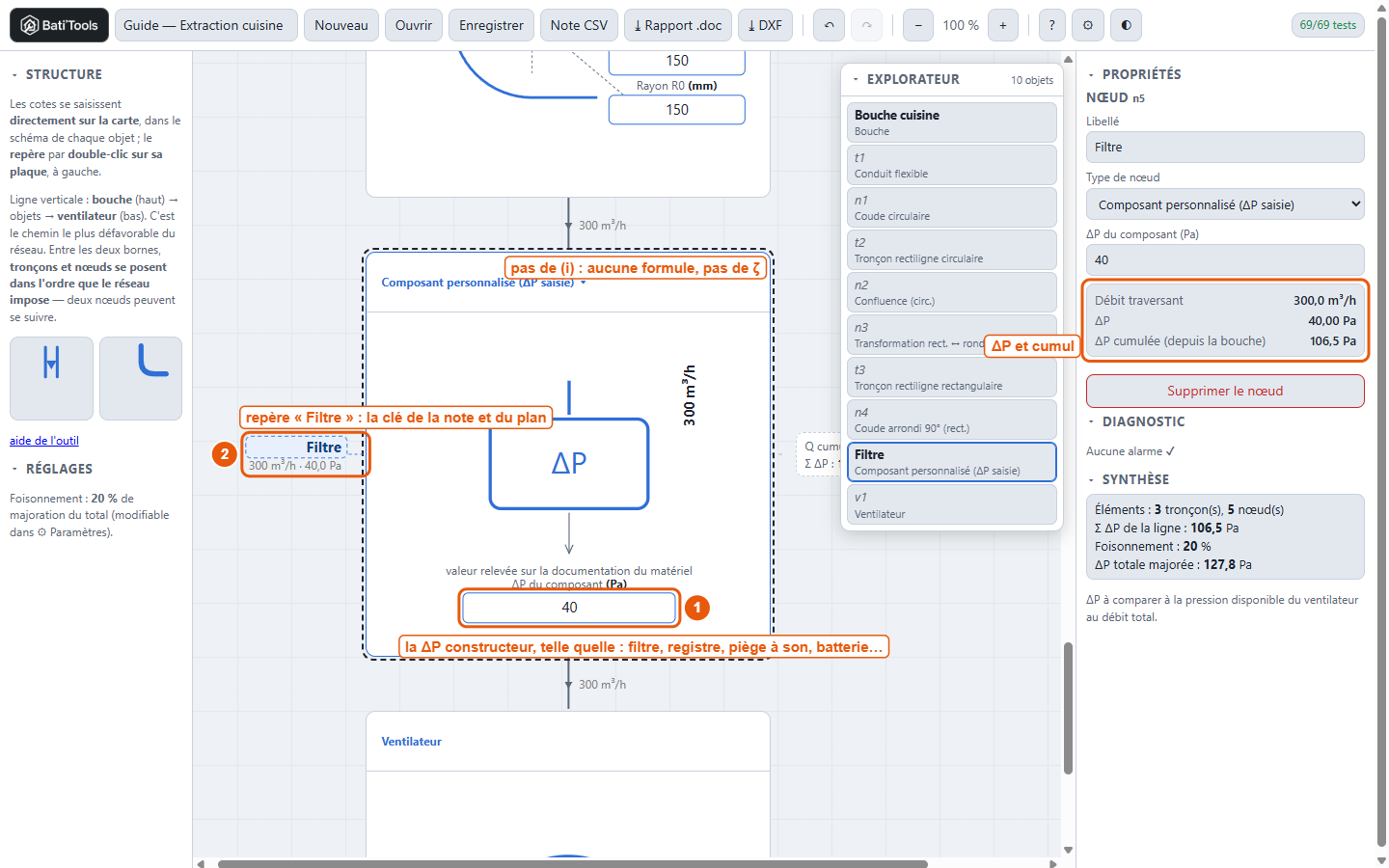Collapse the DIAGNOSTIC section
Screen dimensions: 1389x868
pyautogui.click(x=1136, y=421)
